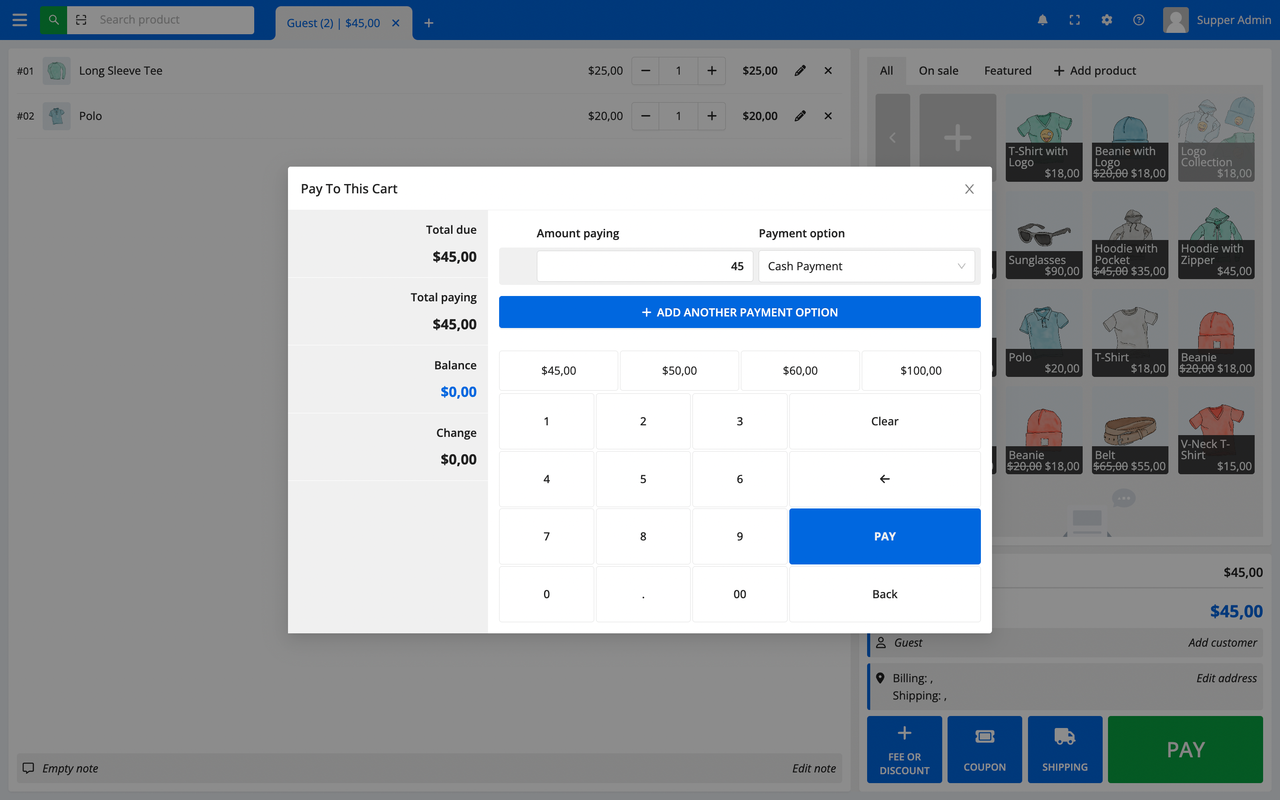1280x800 pixels.
Task: Decrease Long Sleeve Tee quantity
Action: pos(646,71)
